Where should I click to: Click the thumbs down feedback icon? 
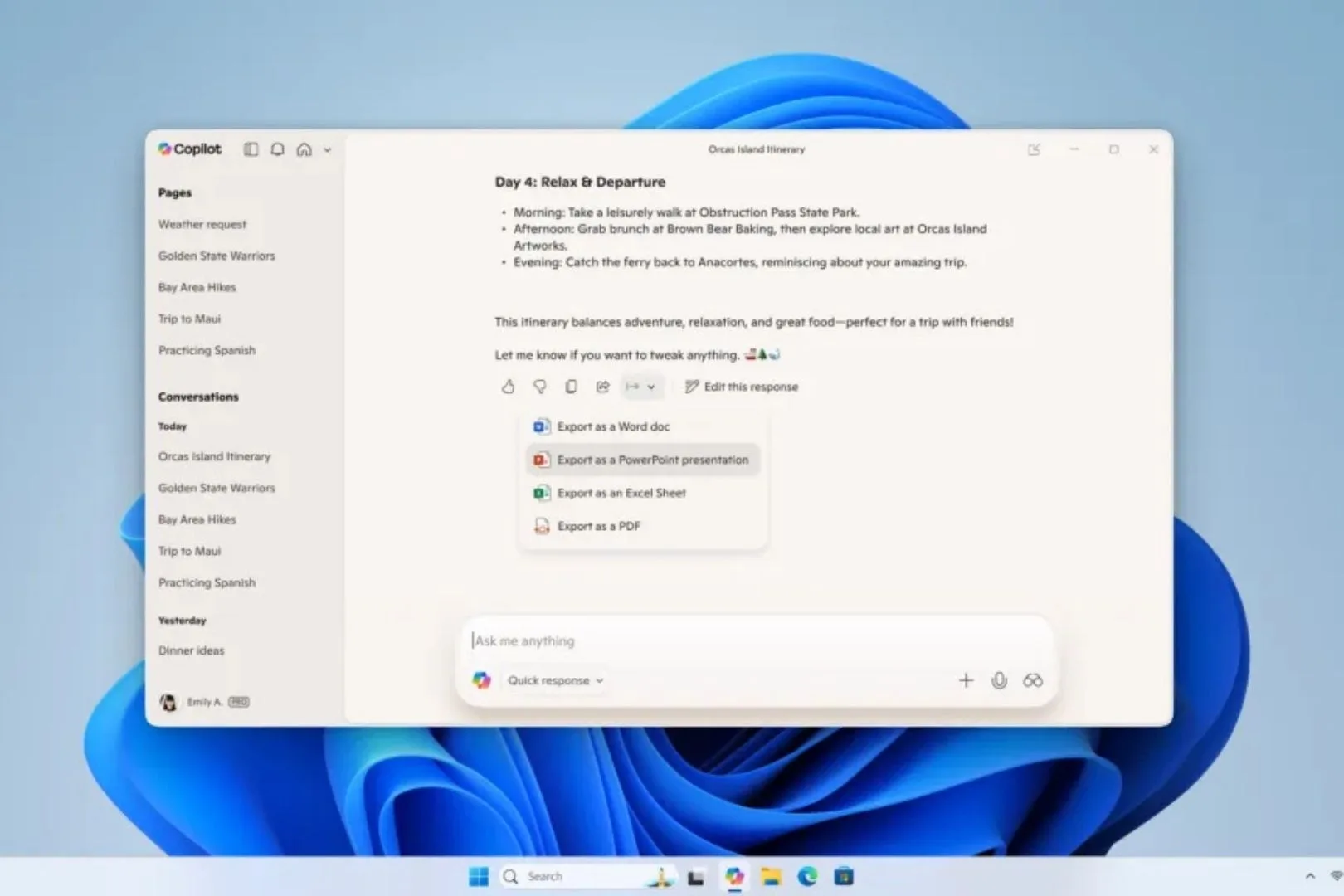pyautogui.click(x=539, y=387)
